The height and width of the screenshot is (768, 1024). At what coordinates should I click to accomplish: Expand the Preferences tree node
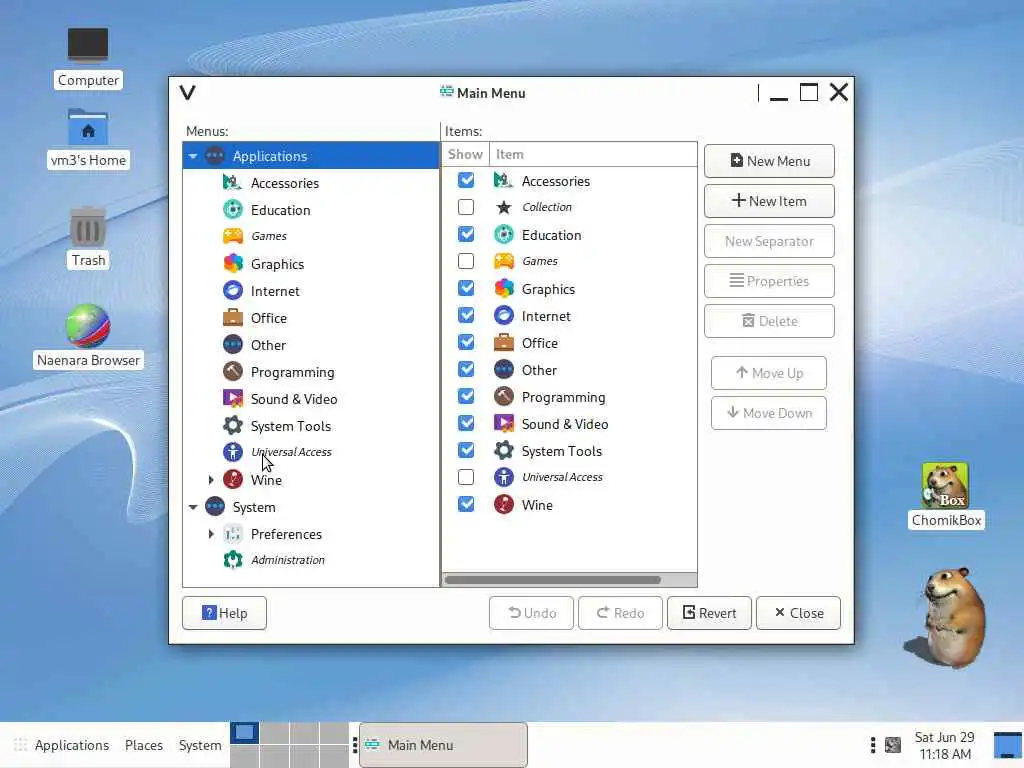(211, 534)
